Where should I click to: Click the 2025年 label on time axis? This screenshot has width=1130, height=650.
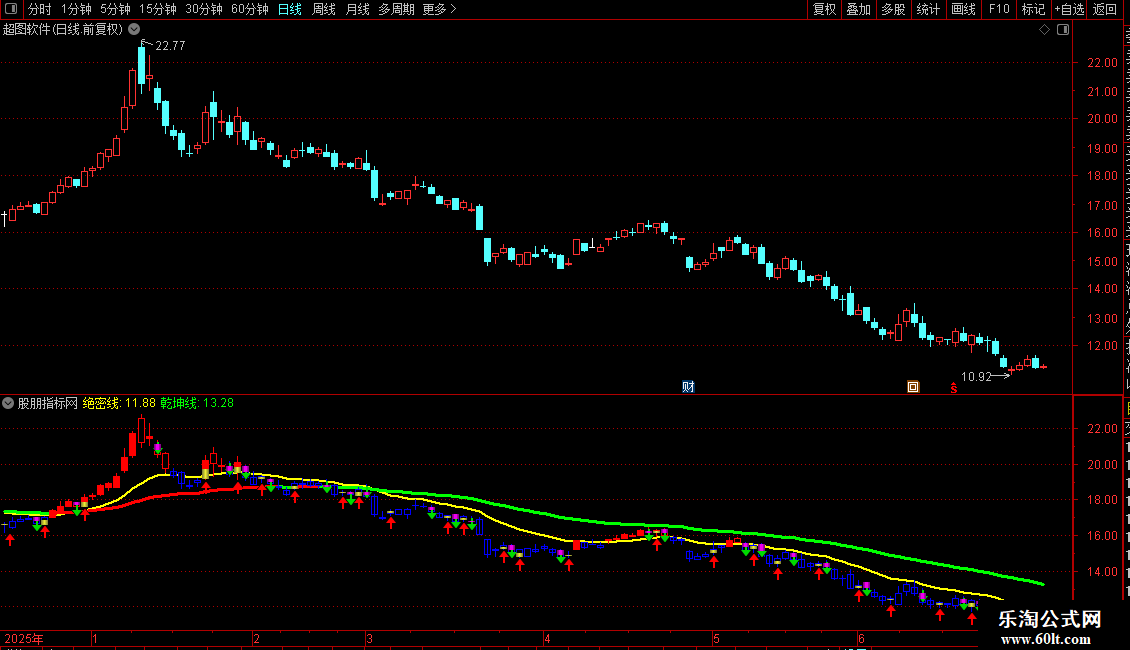24,638
